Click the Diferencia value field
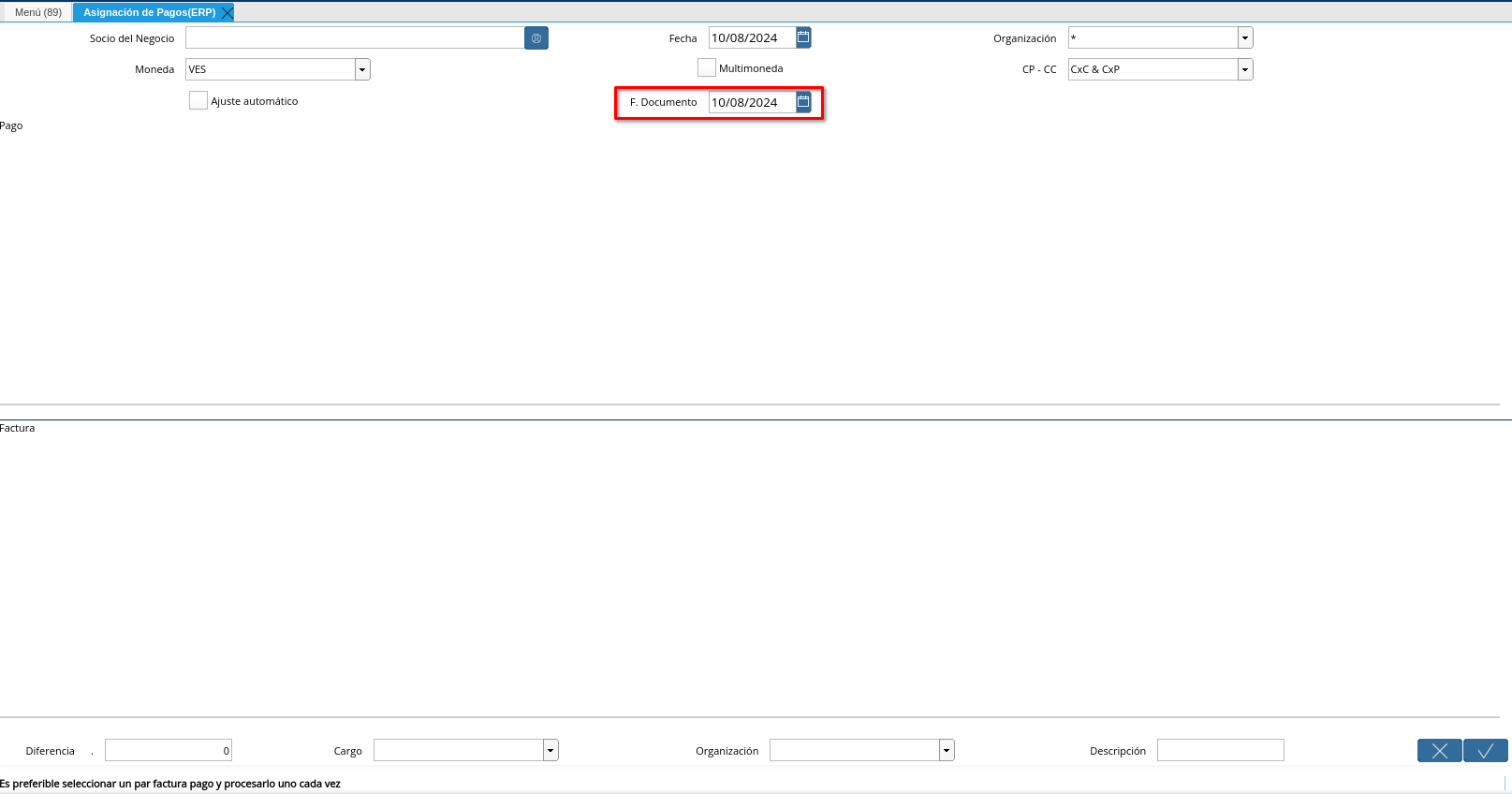Viewport: 1512px width, 794px height. pos(169,750)
